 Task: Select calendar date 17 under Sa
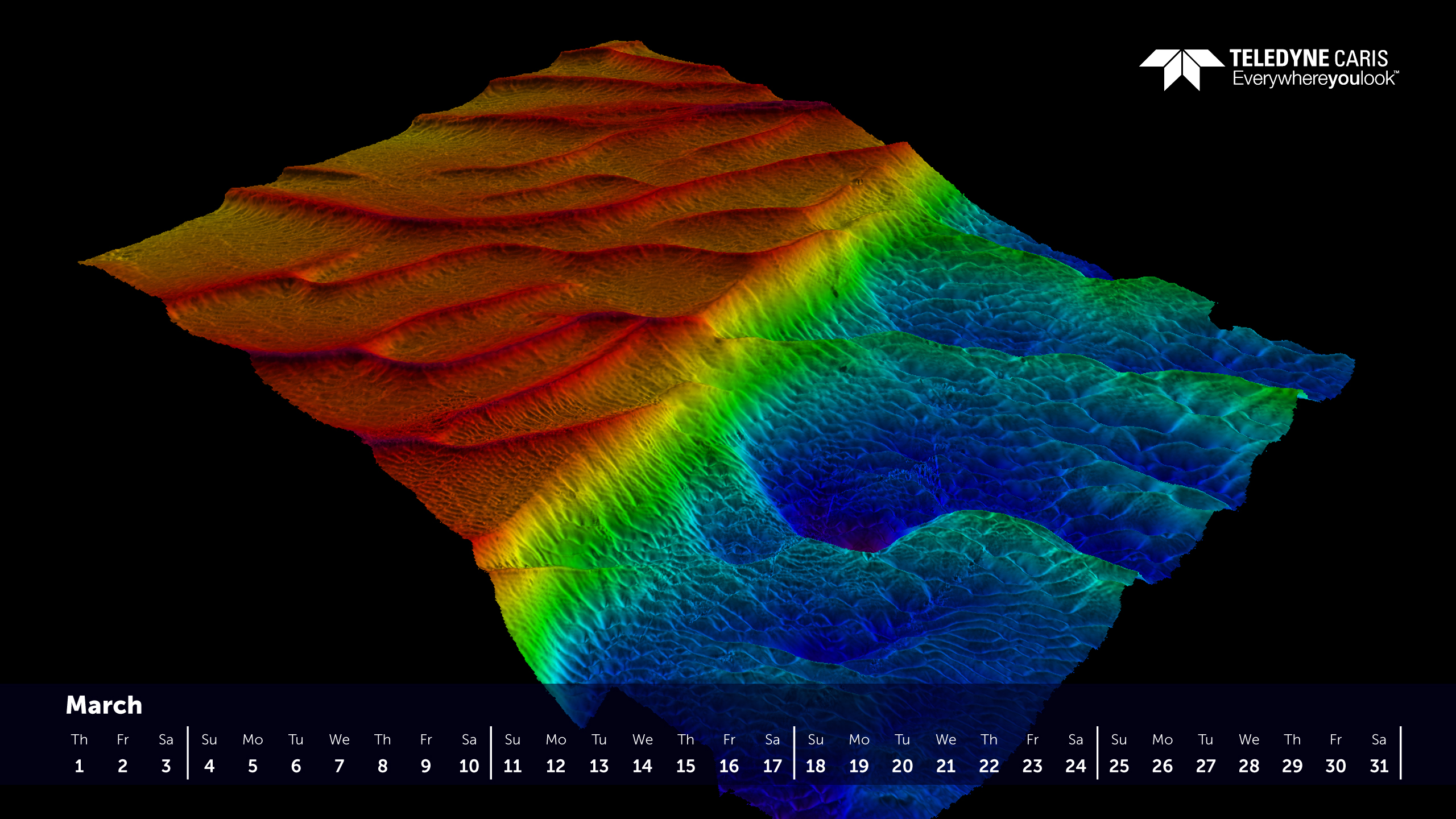point(772,766)
